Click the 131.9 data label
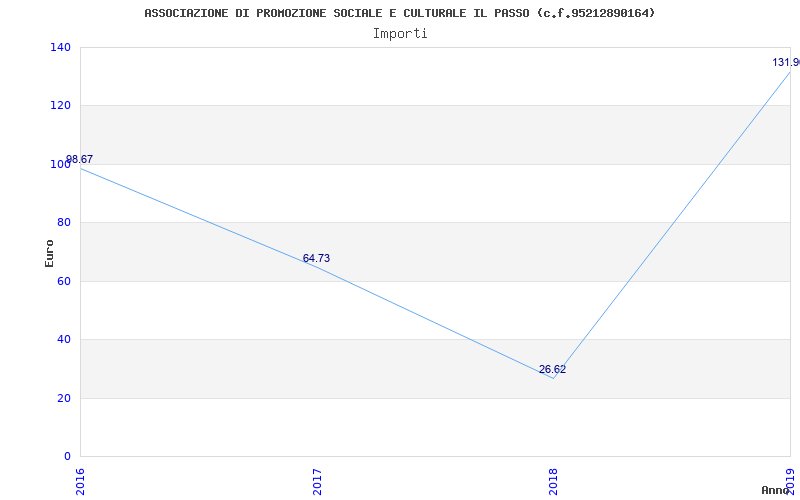Screen dimensions: 800x500 coord(786,63)
